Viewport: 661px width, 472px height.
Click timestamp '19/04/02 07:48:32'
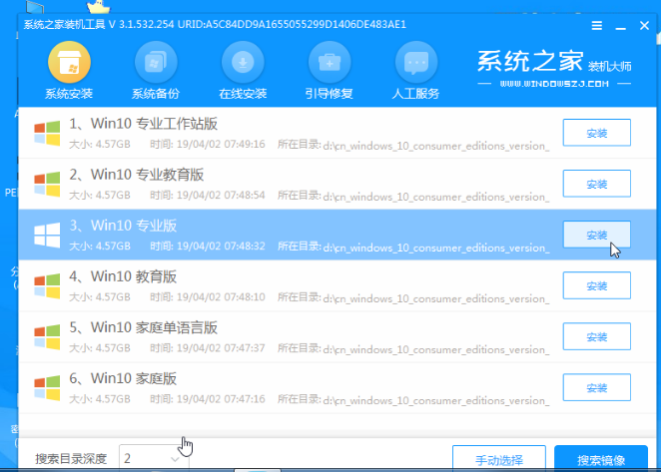(221, 247)
